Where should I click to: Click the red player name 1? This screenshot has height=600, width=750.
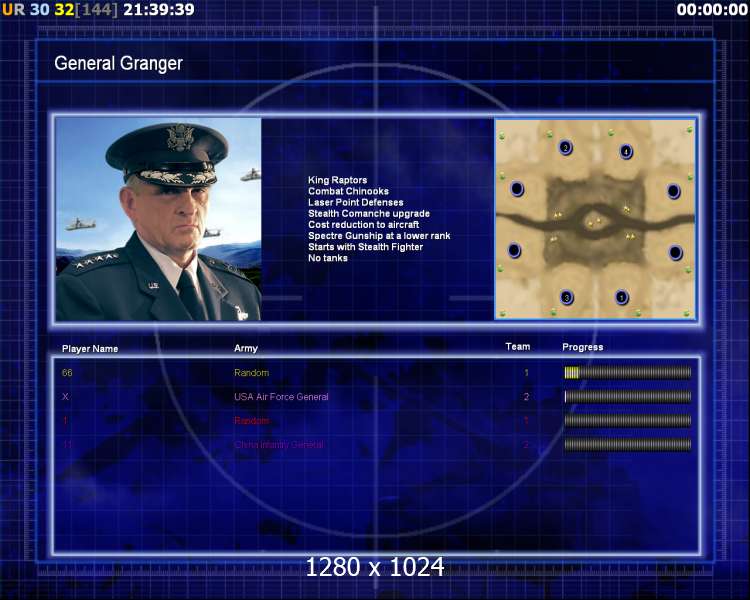65,421
